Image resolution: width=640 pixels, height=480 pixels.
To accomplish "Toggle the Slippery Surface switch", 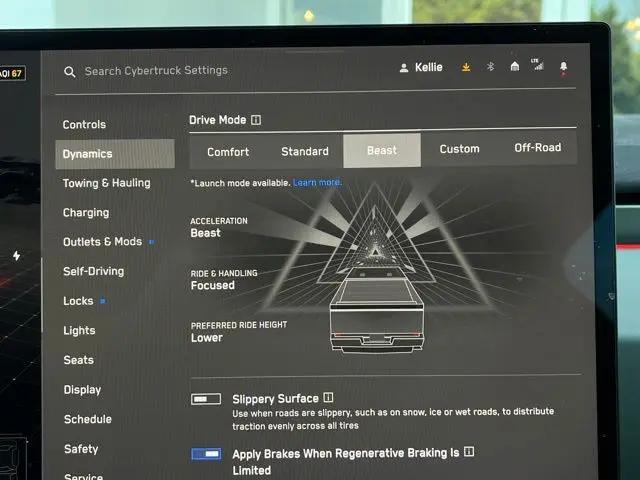I will click(x=206, y=399).
